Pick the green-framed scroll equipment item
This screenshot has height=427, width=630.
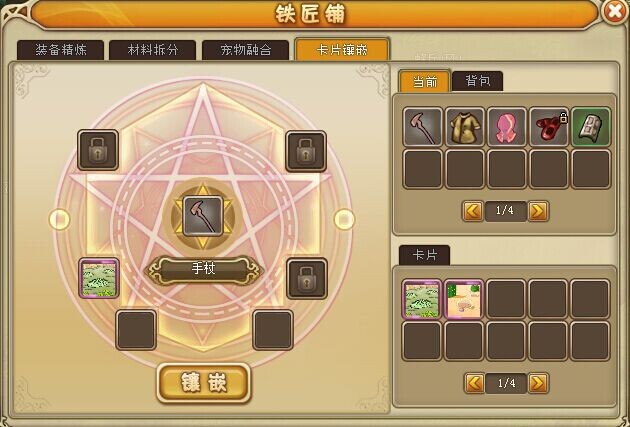pos(591,127)
